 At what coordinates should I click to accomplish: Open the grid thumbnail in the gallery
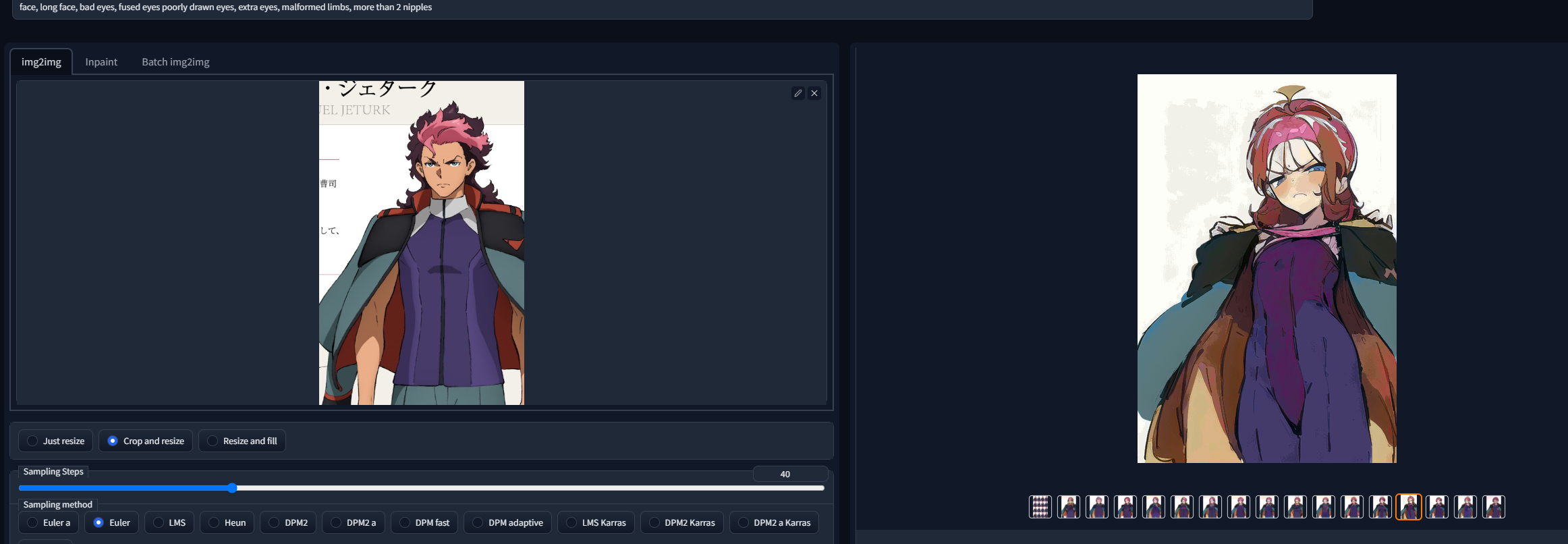(x=1040, y=507)
